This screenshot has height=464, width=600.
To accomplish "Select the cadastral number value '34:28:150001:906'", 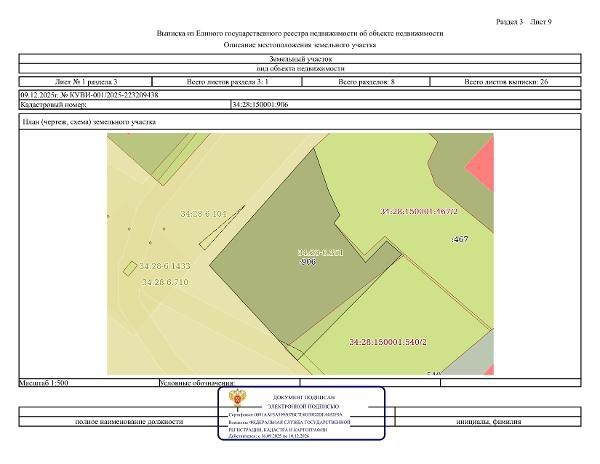I will pos(260,104).
